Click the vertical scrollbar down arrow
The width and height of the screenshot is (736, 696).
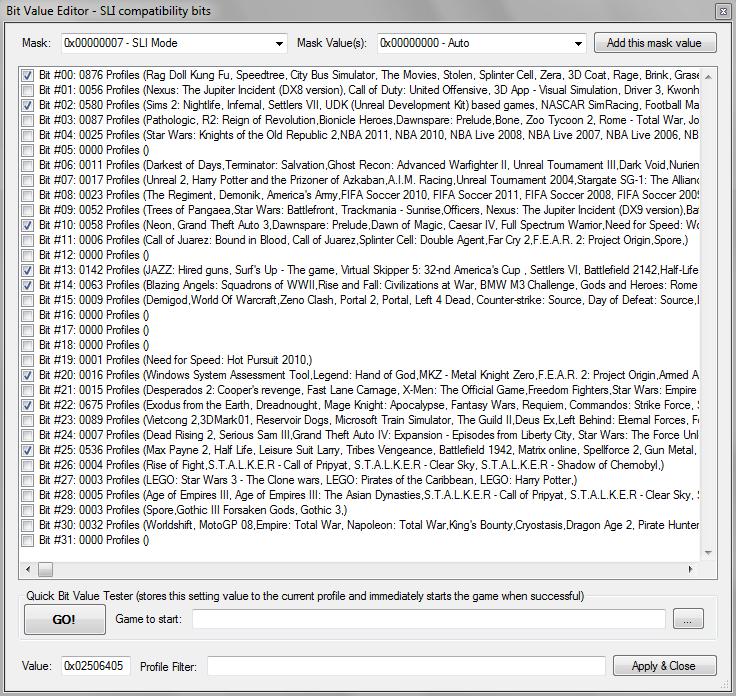[x=708, y=553]
